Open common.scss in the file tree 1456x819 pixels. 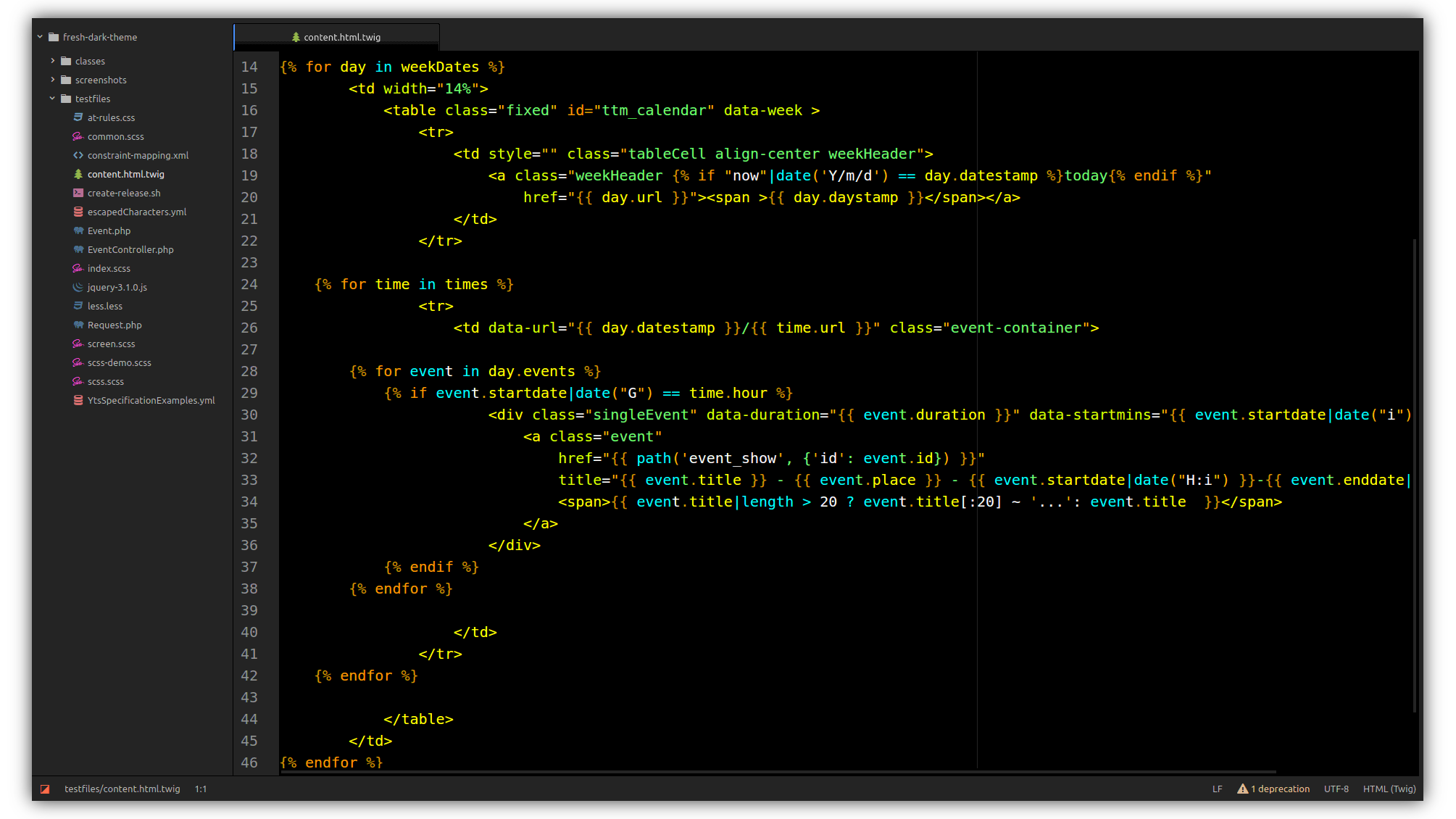[x=116, y=136]
